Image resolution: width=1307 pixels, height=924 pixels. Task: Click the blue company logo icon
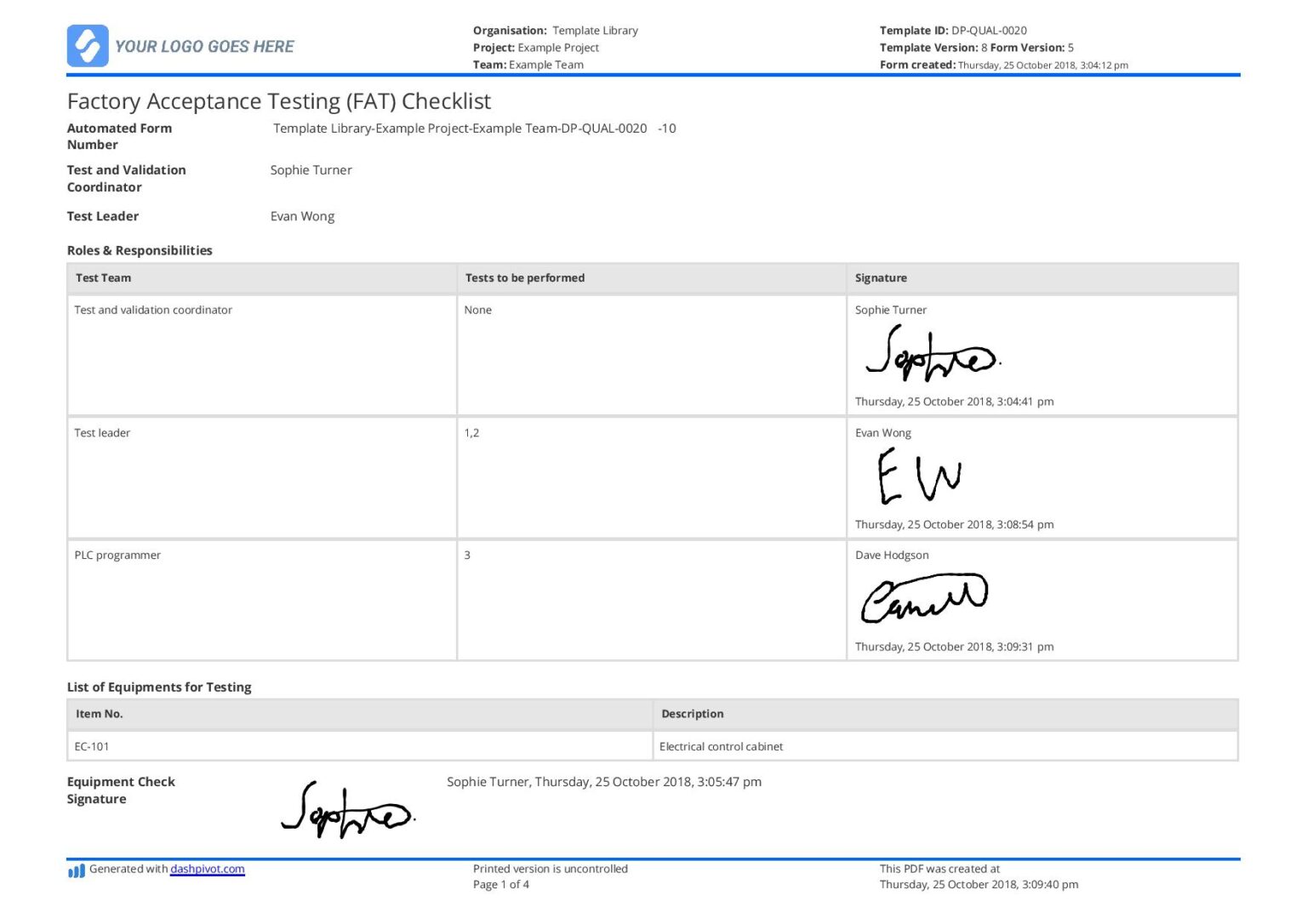88,46
